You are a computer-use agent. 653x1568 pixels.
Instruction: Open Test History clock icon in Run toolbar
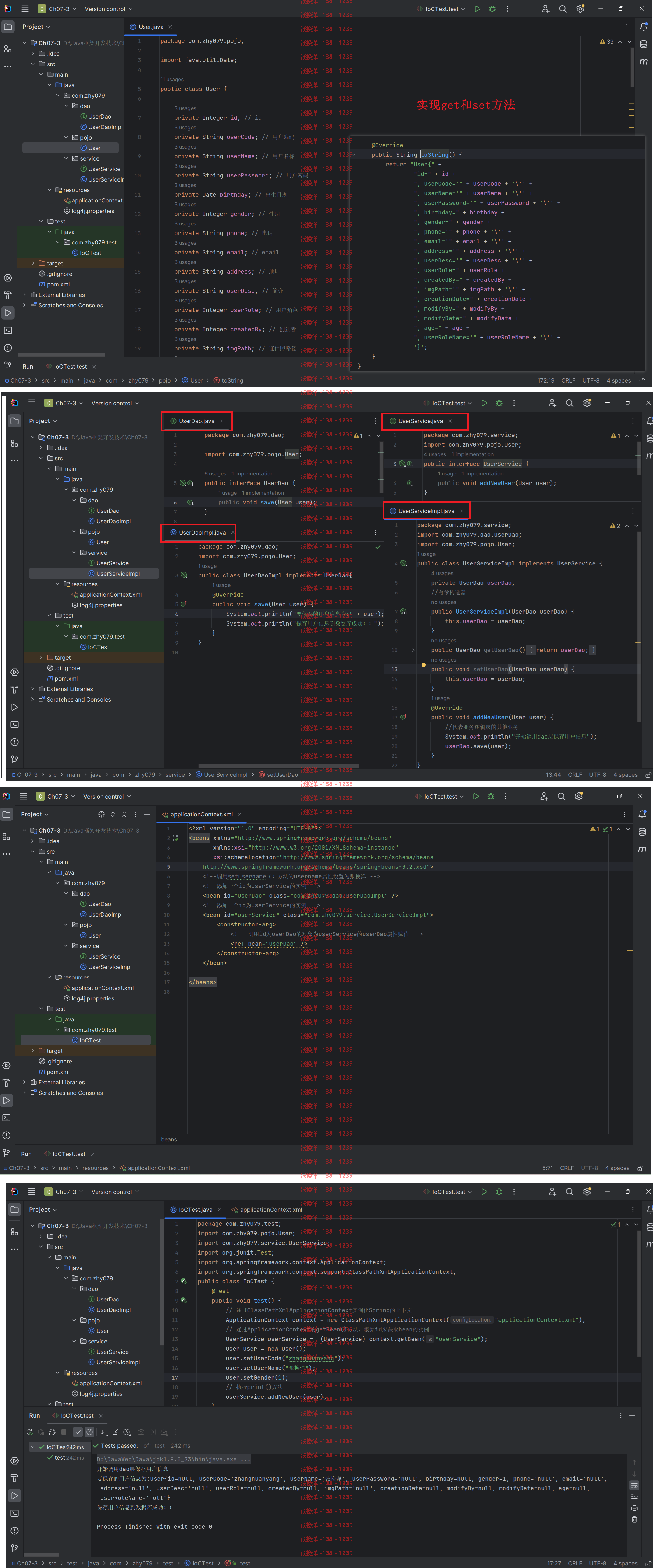(x=127, y=1432)
